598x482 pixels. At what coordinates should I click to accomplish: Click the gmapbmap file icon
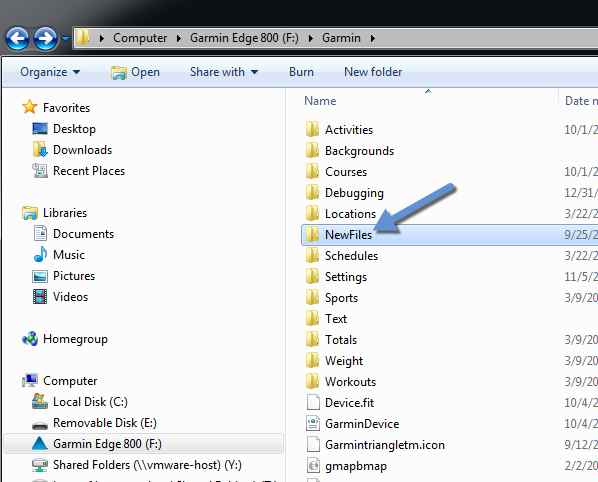coord(313,465)
